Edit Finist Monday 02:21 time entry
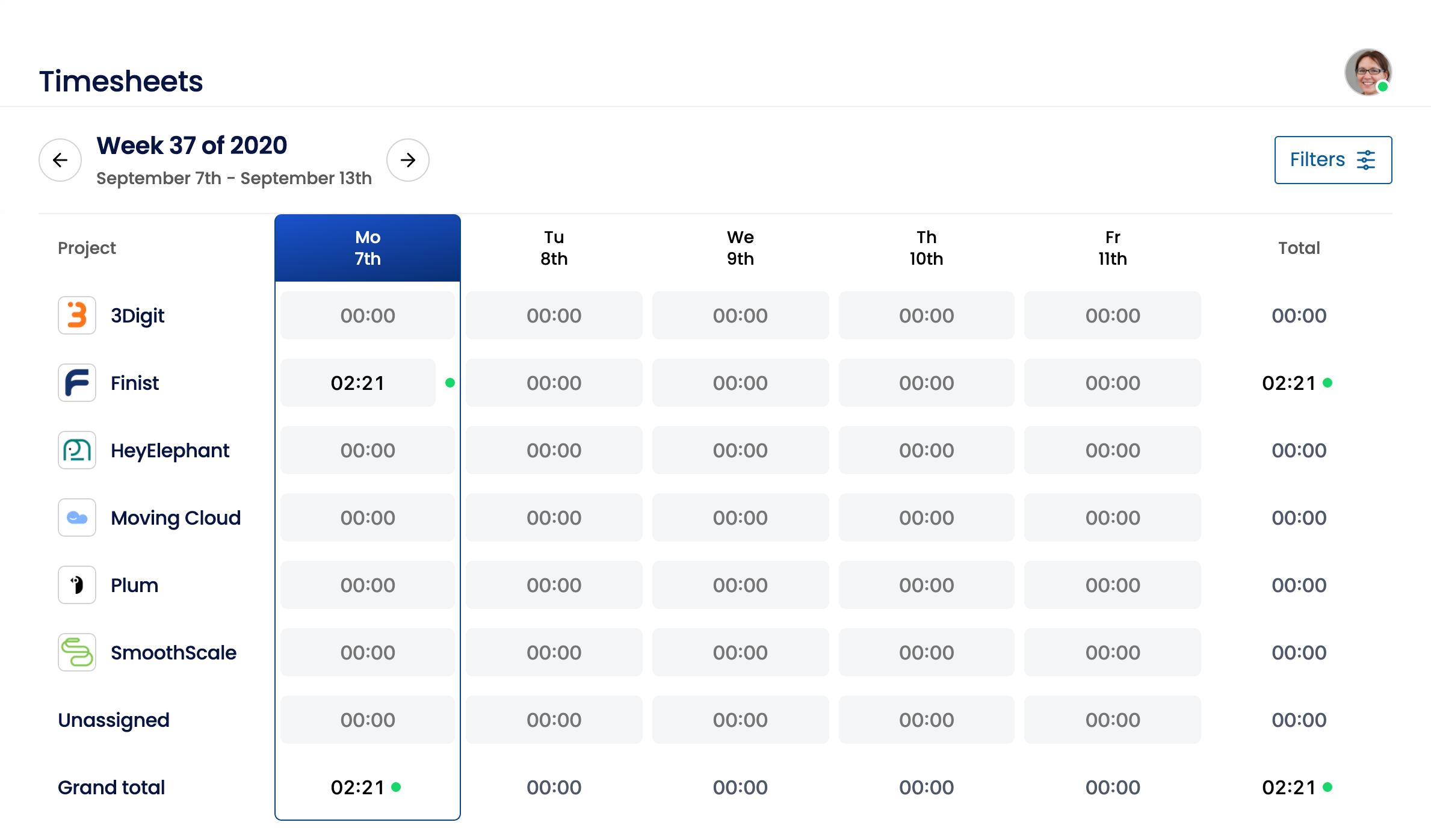This screenshot has height=840, width=1431. tap(358, 383)
